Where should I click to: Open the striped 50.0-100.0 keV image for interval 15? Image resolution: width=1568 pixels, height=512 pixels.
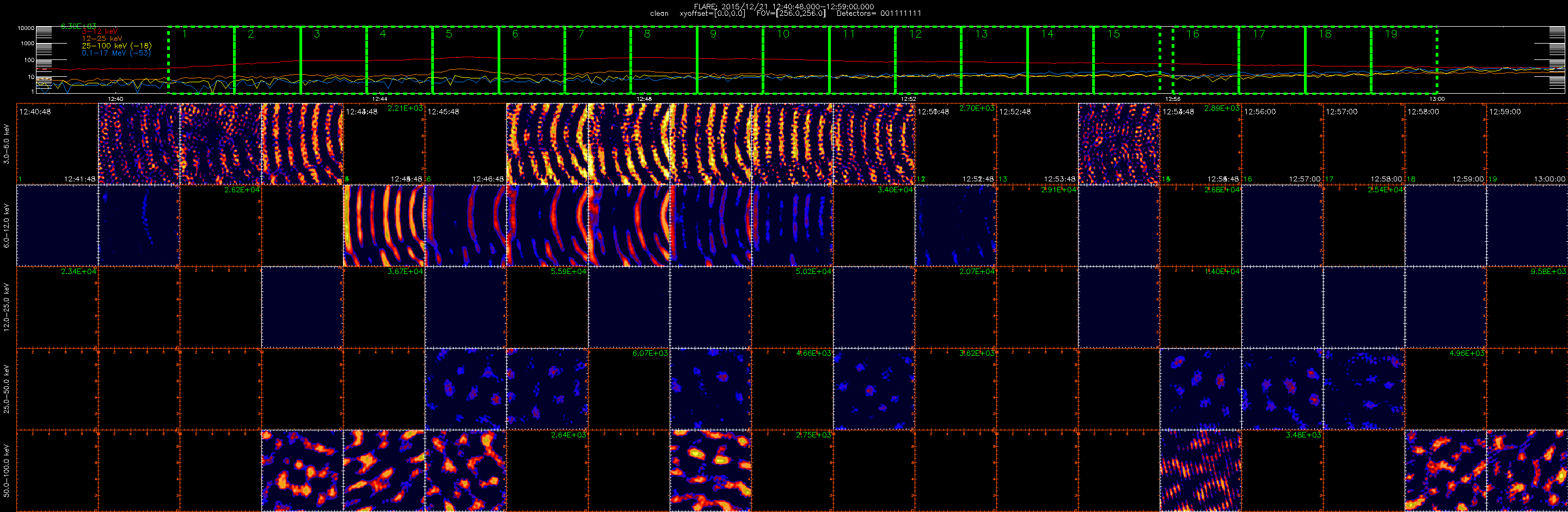(1200, 471)
